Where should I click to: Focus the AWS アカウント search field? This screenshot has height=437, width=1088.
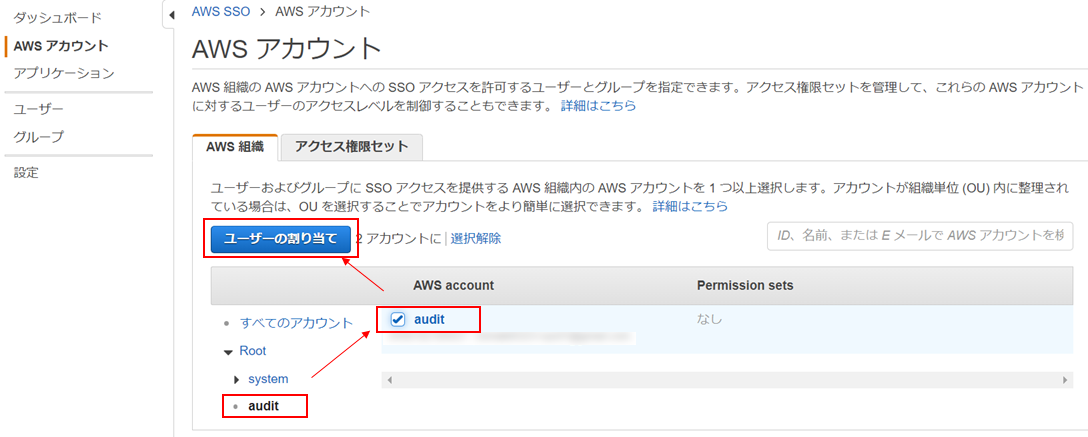click(920, 236)
